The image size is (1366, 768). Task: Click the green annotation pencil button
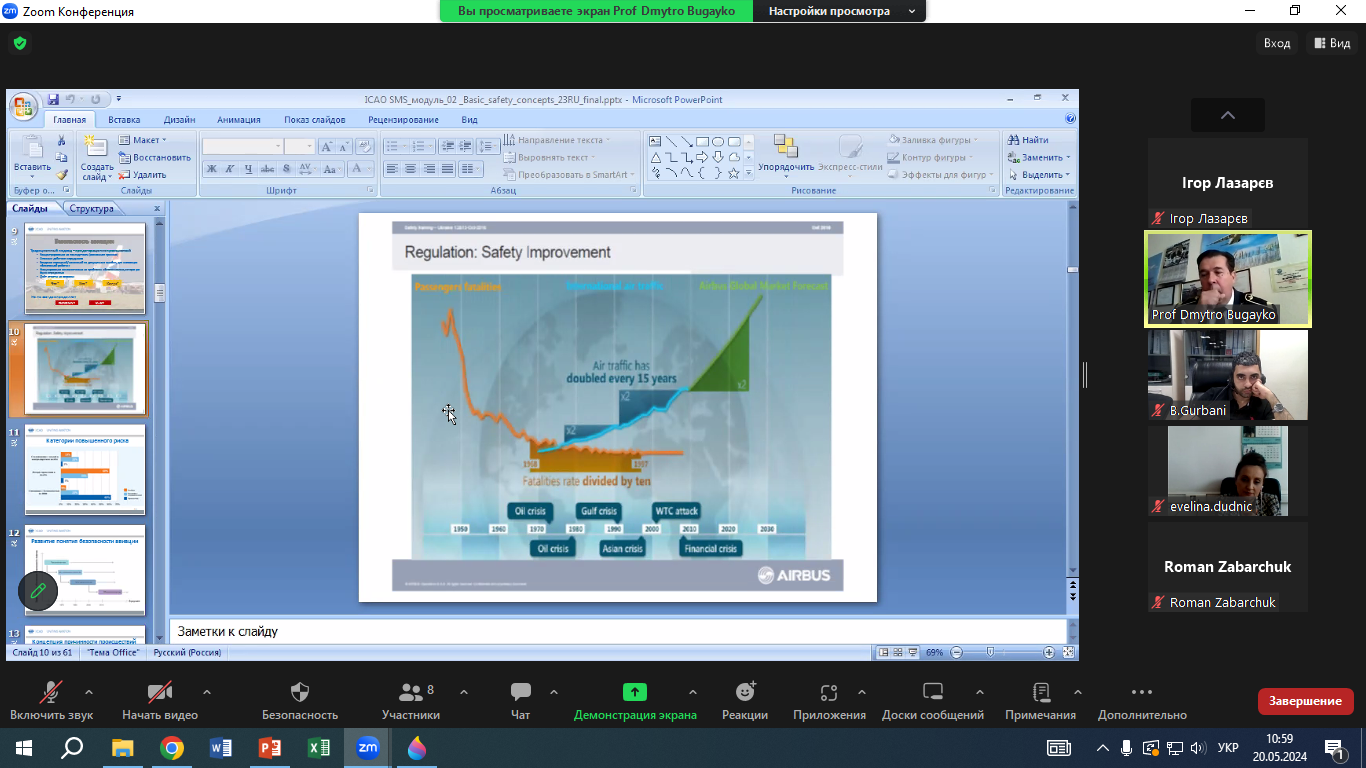coord(38,590)
